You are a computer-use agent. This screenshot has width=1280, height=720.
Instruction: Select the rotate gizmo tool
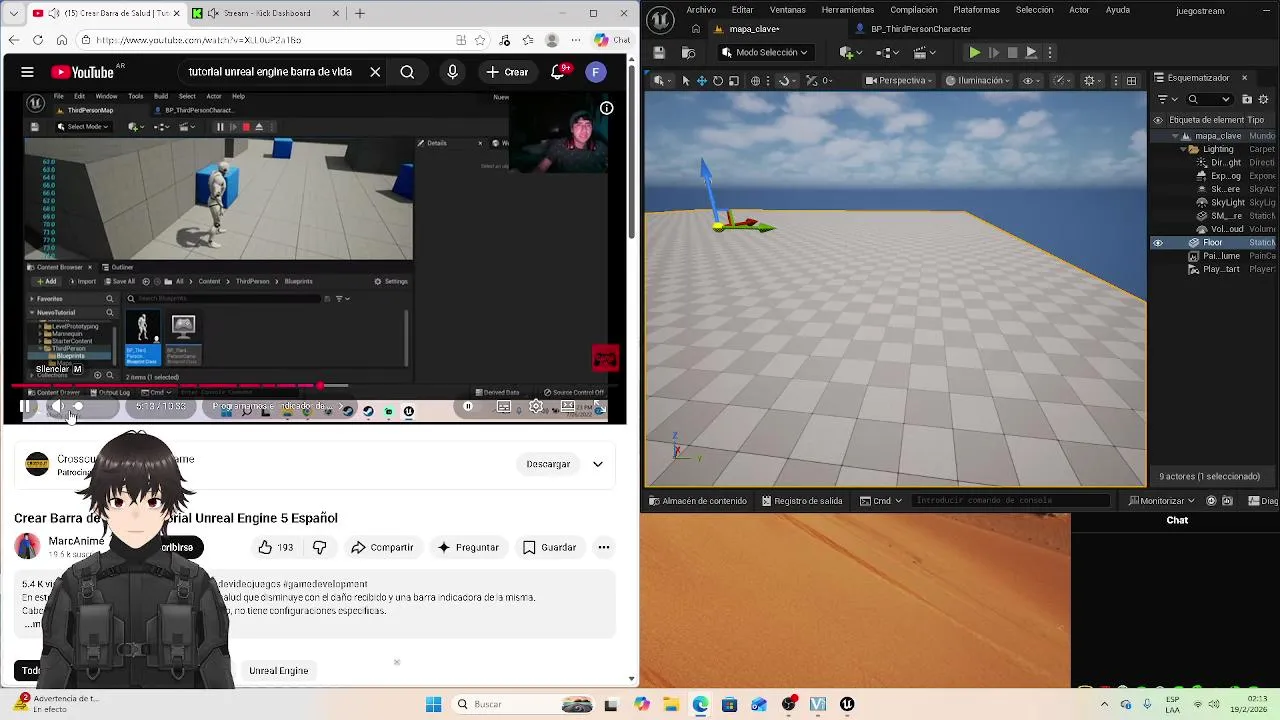click(718, 80)
